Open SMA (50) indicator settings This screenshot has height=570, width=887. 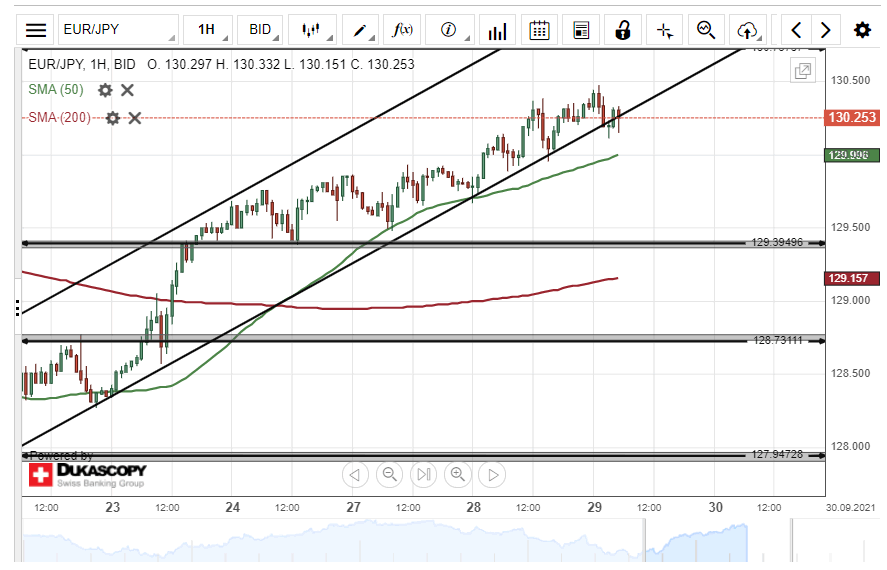(105, 90)
